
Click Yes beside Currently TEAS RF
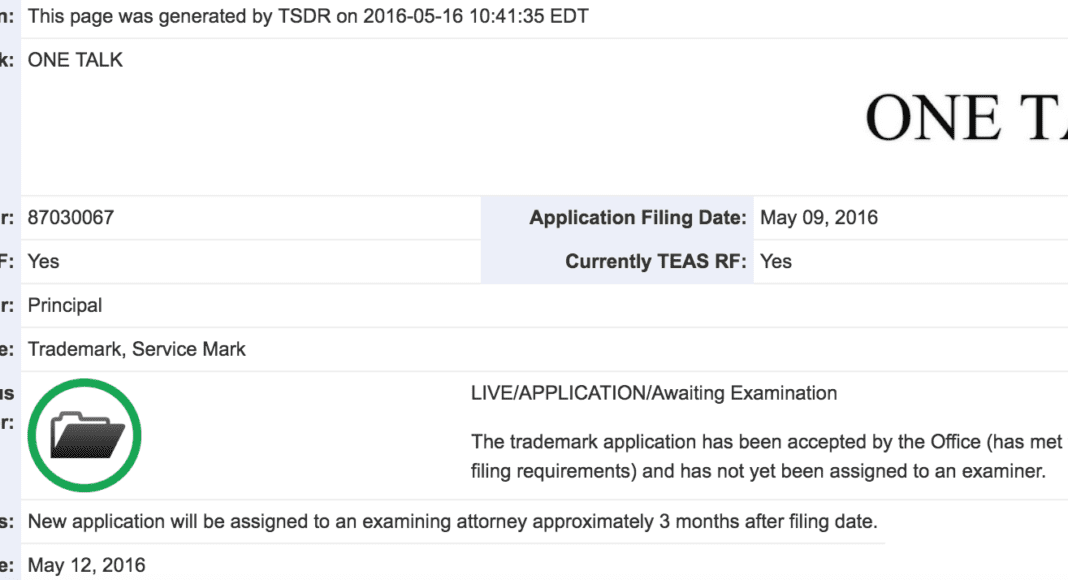pos(776,261)
